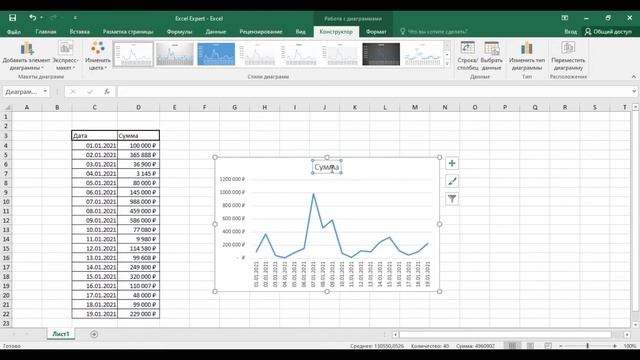This screenshot has width=640, height=360.
Task: Select row header 10
Action: point(6,202)
